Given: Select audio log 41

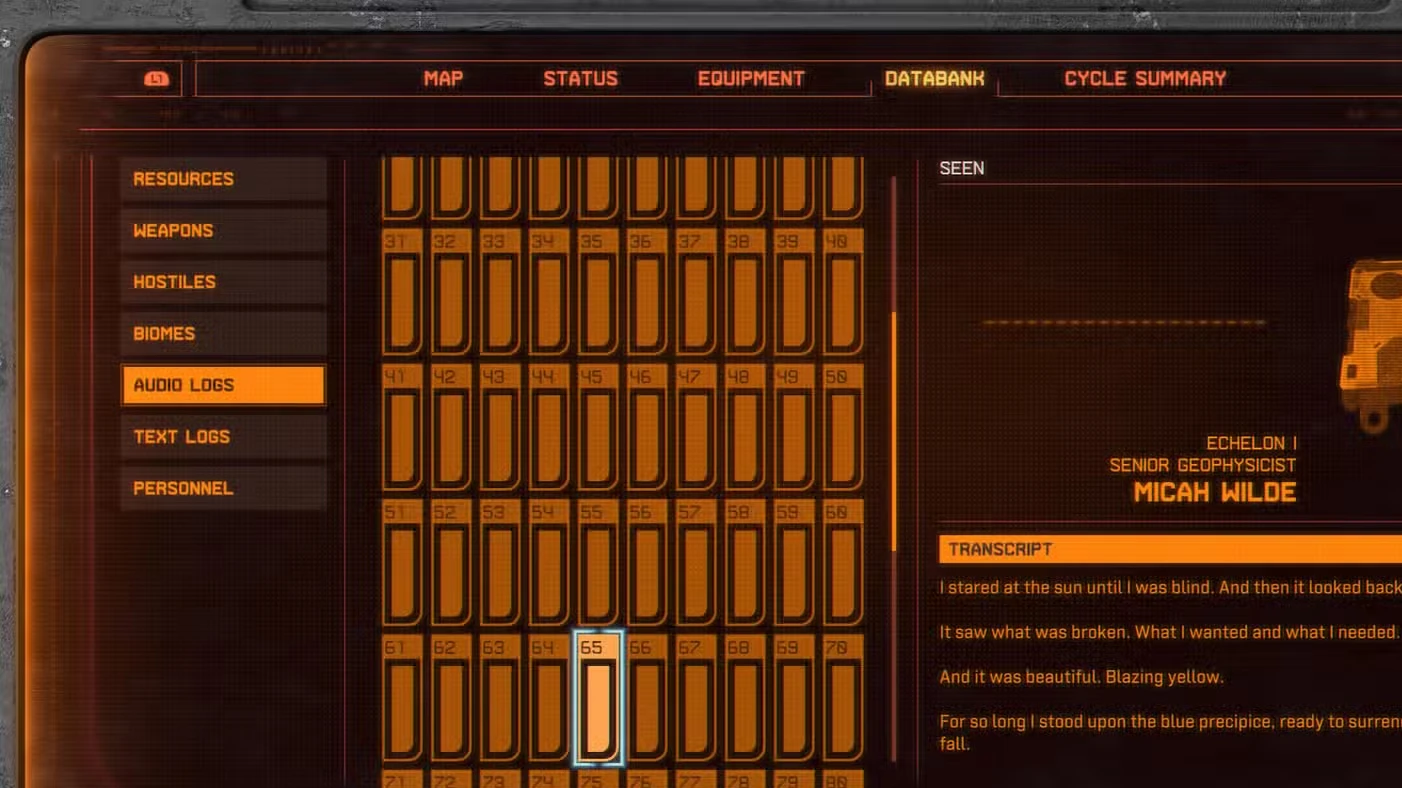Looking at the screenshot, I should point(401,427).
